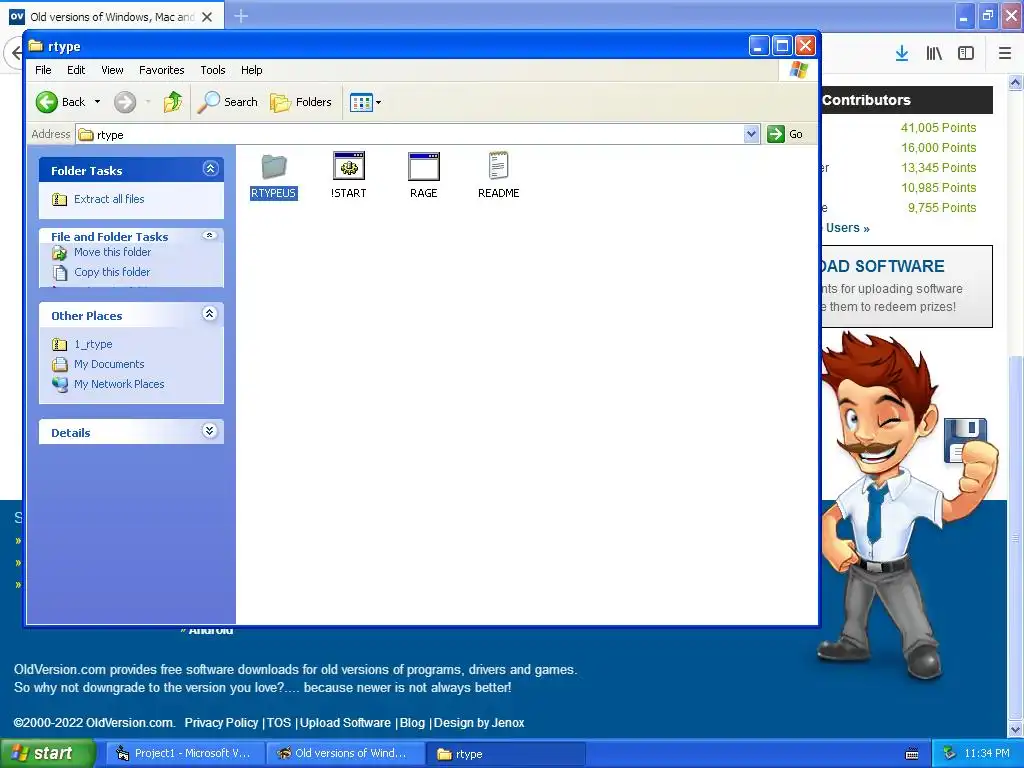Switch to Project1 - Microsoft V... taskbar button
This screenshot has height=768, width=1024.
pos(184,754)
